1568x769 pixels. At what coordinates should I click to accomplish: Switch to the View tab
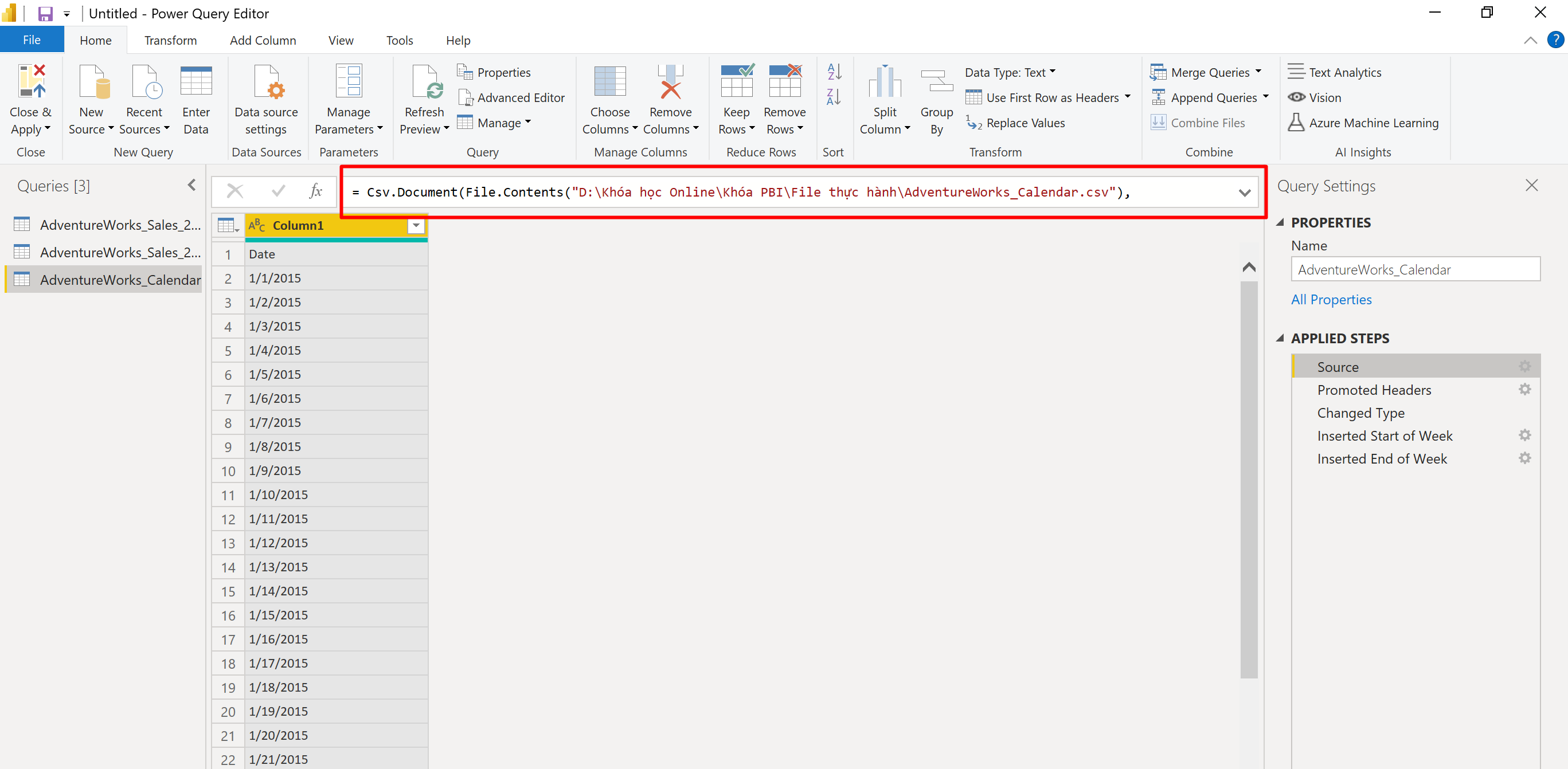click(341, 40)
